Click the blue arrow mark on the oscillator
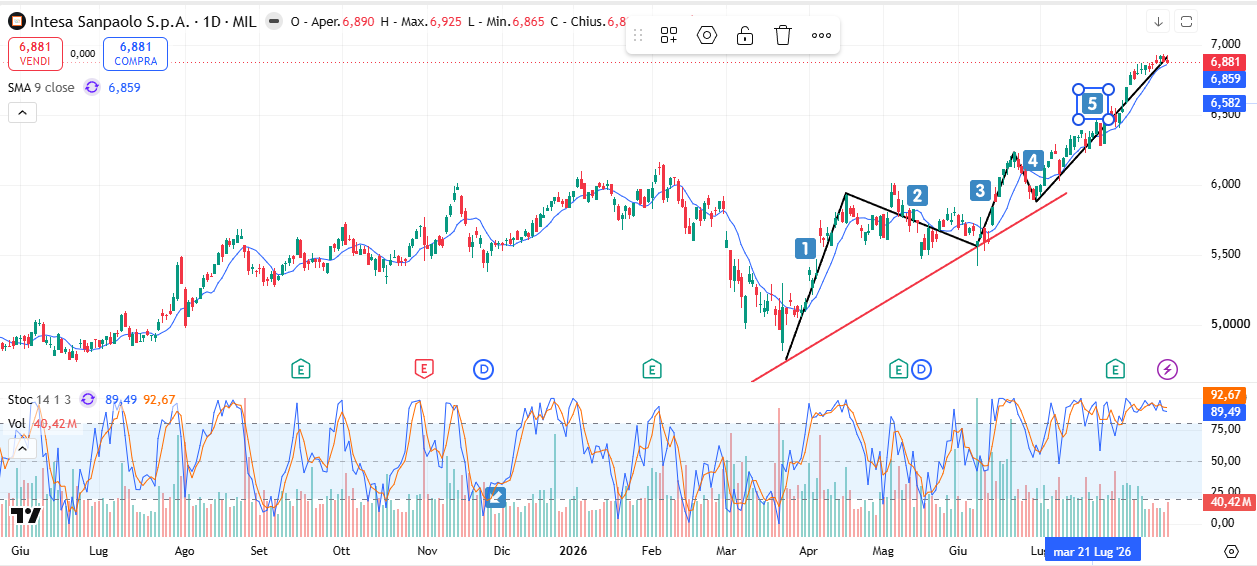 point(495,495)
